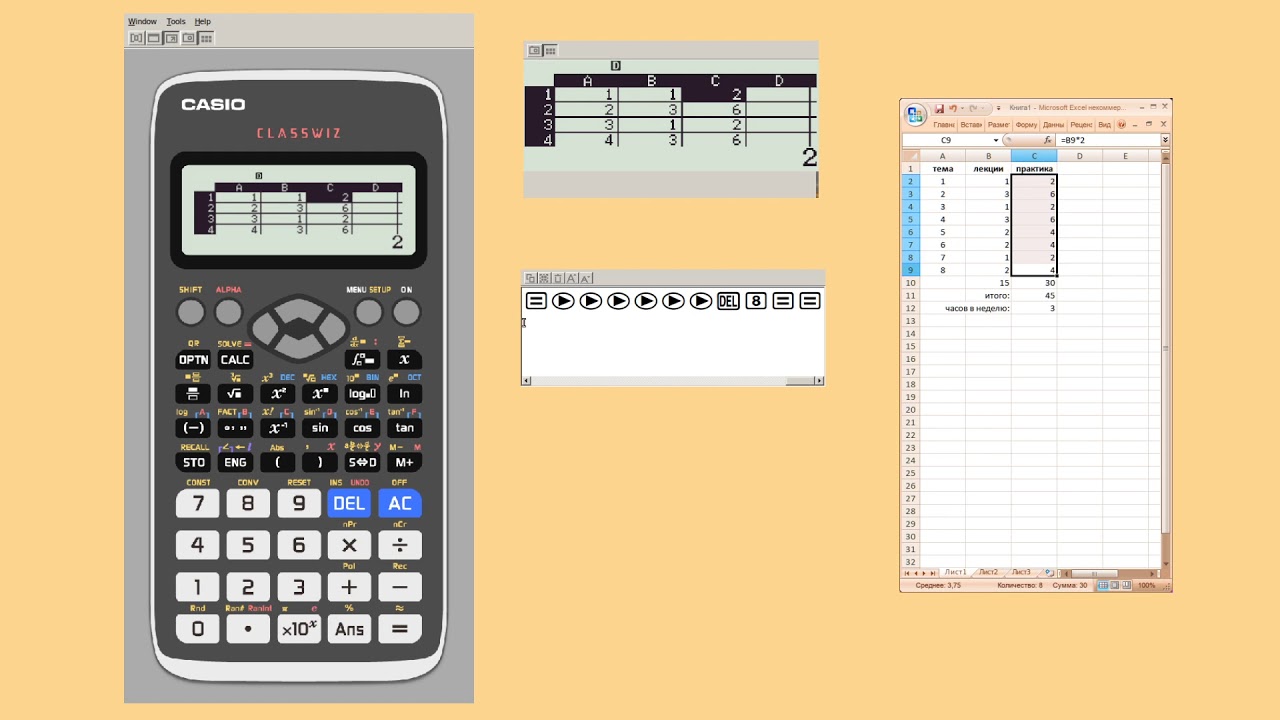Click the Save icon in Excel quick access toolbar
This screenshot has height=720, width=1280.
click(940, 108)
